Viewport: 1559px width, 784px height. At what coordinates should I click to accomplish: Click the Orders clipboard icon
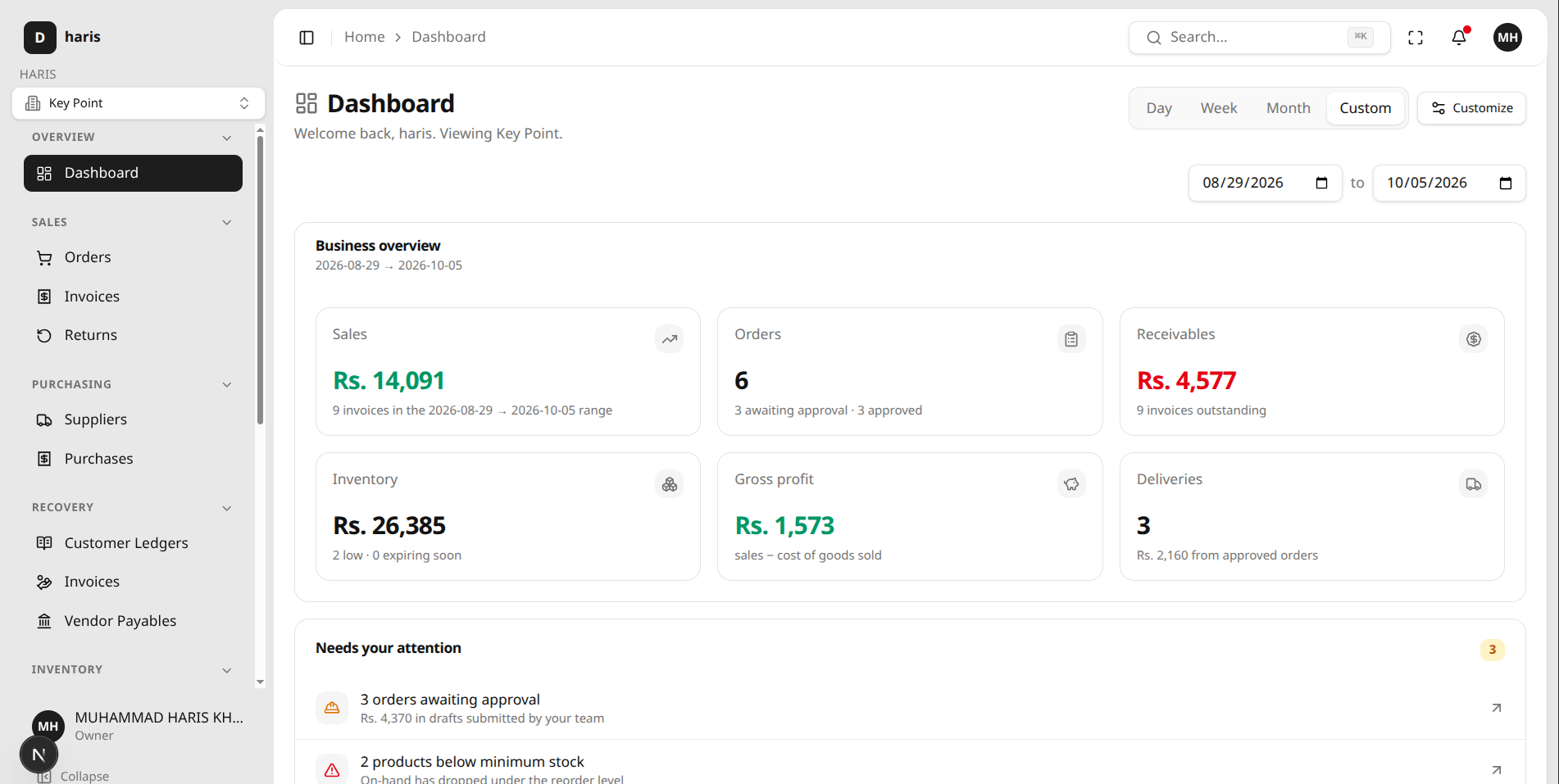click(1071, 339)
